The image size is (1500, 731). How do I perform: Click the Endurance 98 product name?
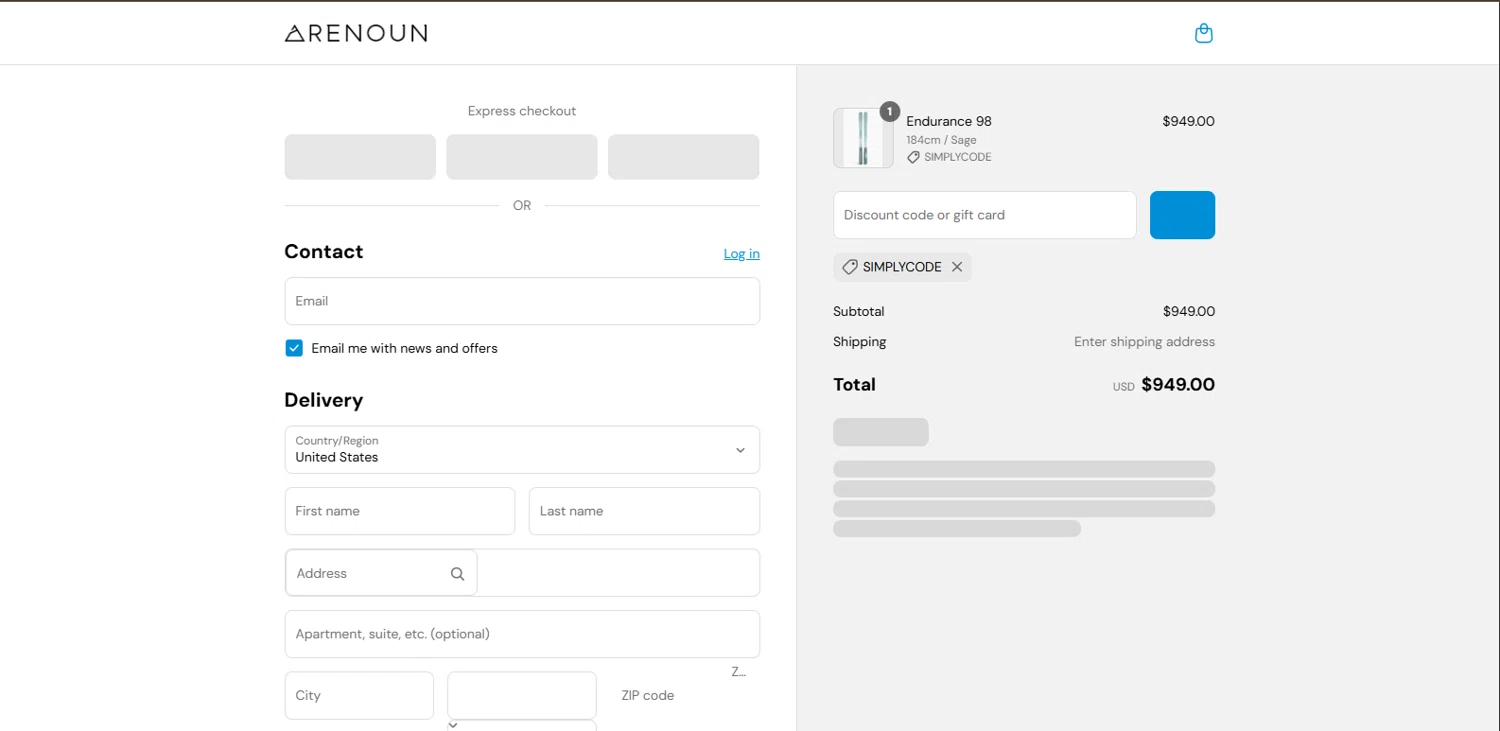point(949,121)
